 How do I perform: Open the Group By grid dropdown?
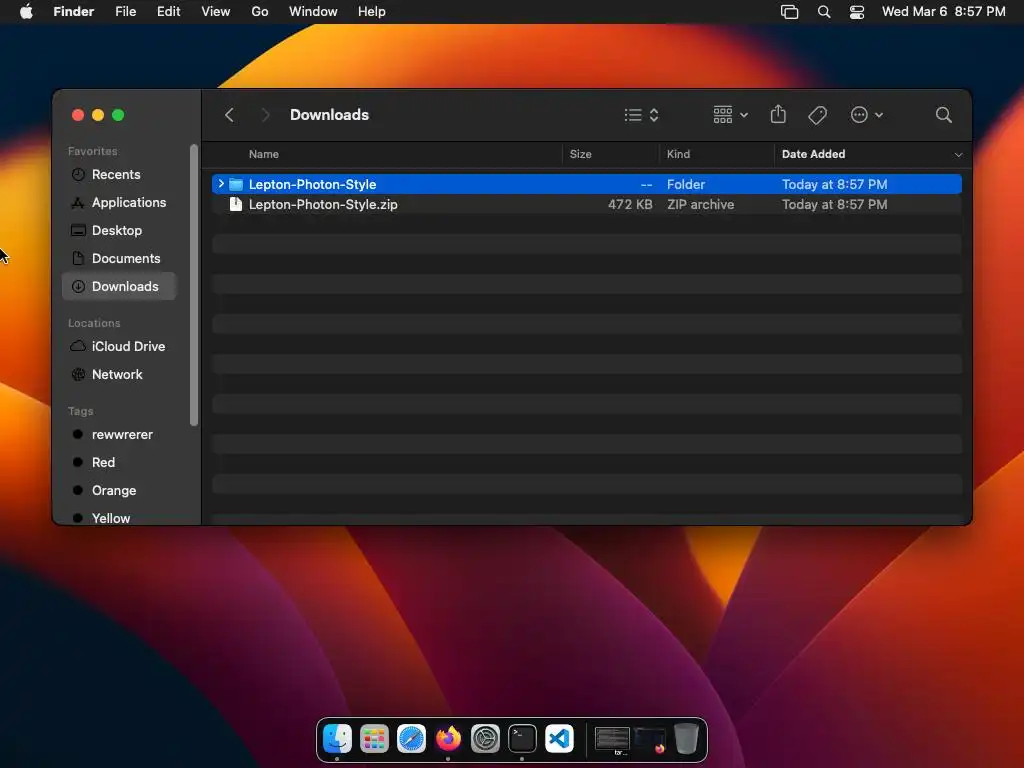730,115
